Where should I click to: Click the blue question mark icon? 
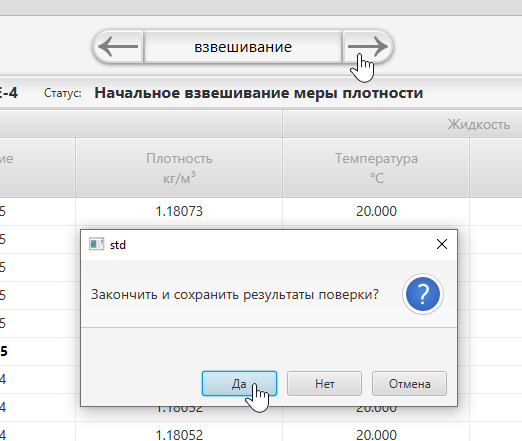pyautogui.click(x=423, y=294)
